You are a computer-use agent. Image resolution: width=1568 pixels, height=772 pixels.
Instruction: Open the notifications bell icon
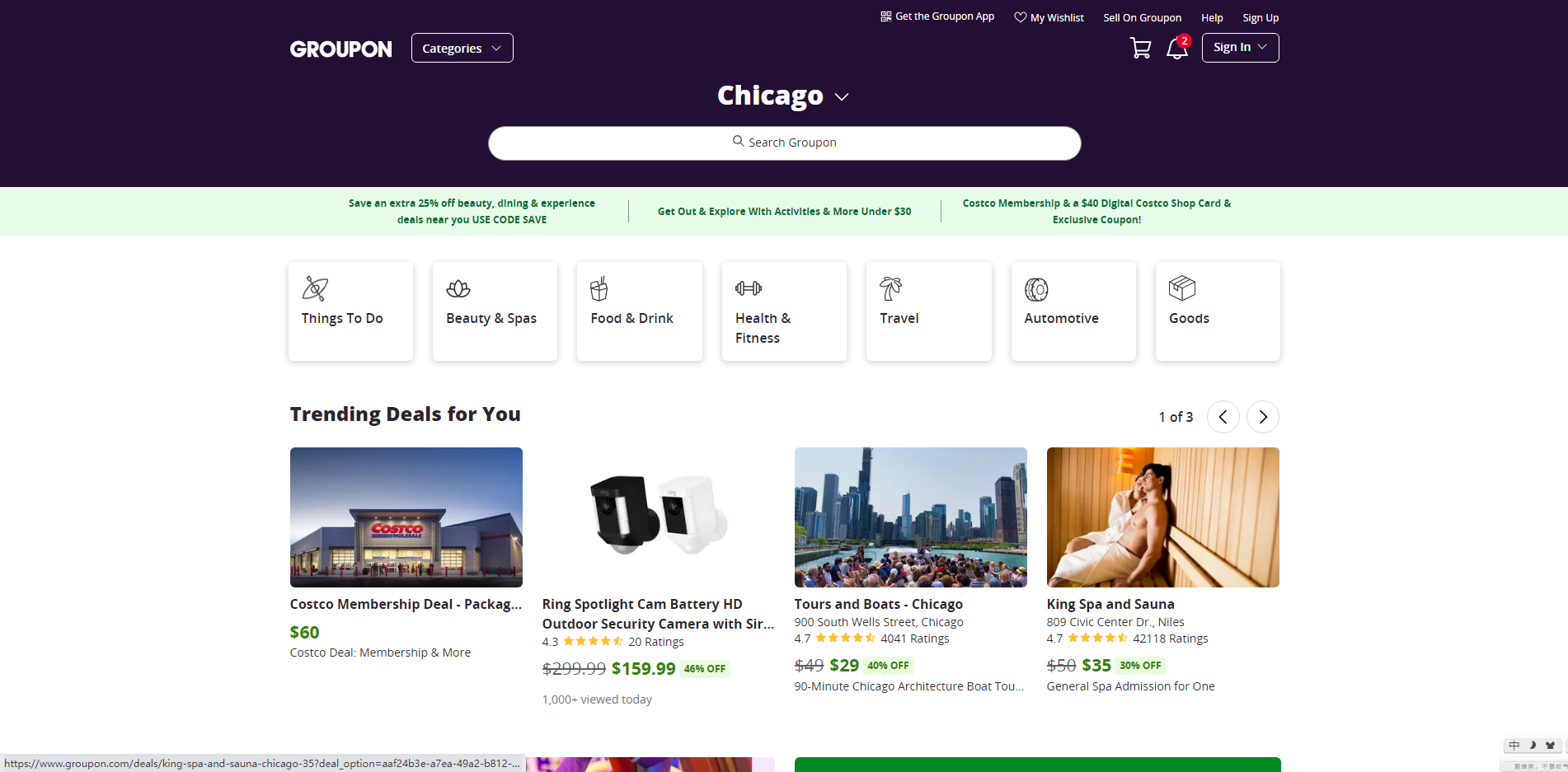tap(1177, 48)
